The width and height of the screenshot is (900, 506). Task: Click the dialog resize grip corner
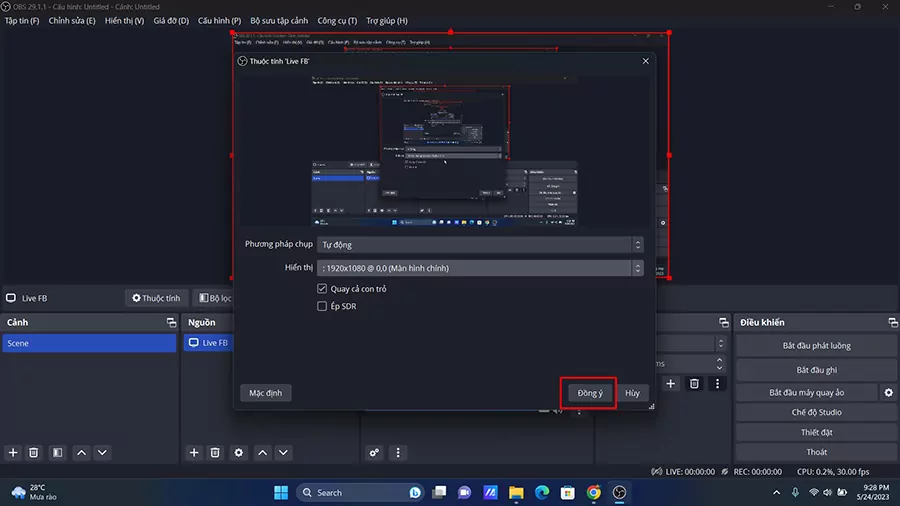651,406
